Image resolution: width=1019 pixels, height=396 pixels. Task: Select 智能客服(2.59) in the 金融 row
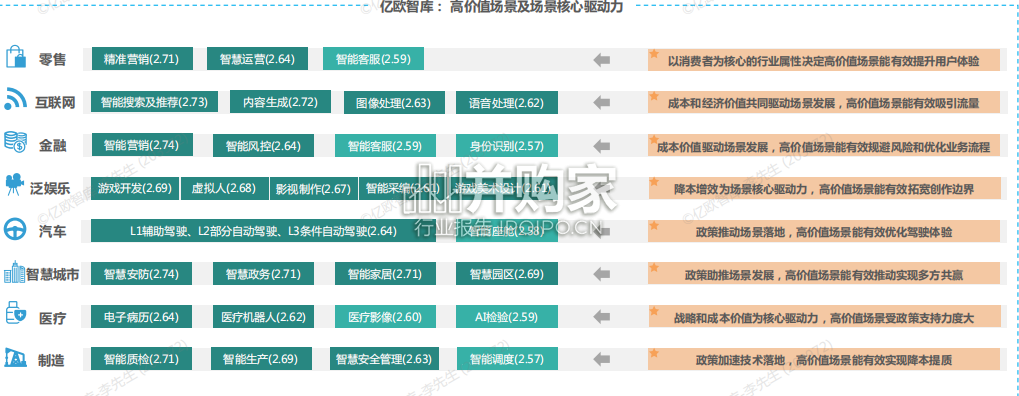[385, 146]
